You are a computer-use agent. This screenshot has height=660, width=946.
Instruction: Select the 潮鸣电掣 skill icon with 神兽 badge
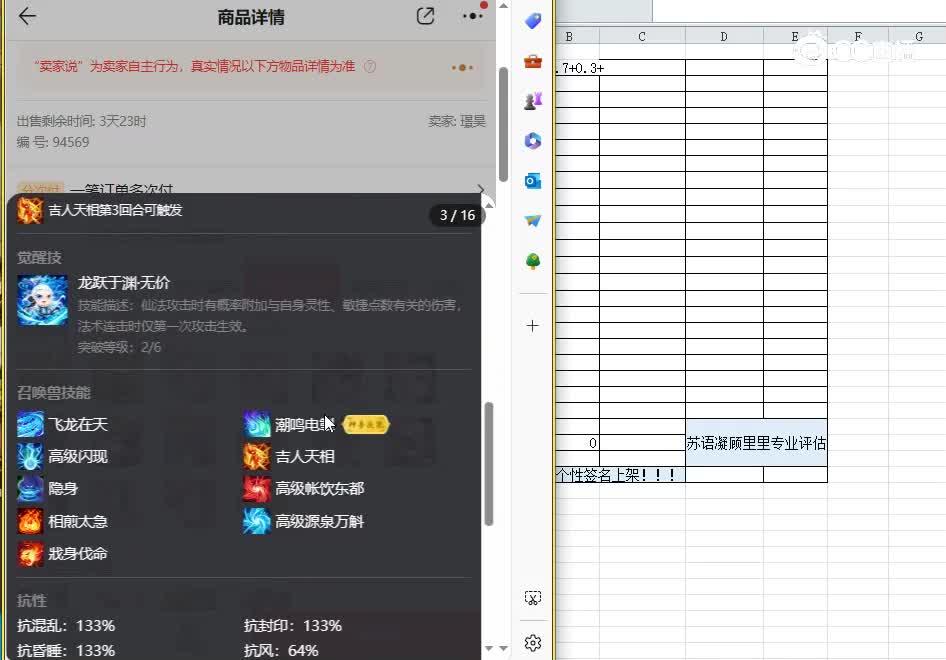[257, 423]
